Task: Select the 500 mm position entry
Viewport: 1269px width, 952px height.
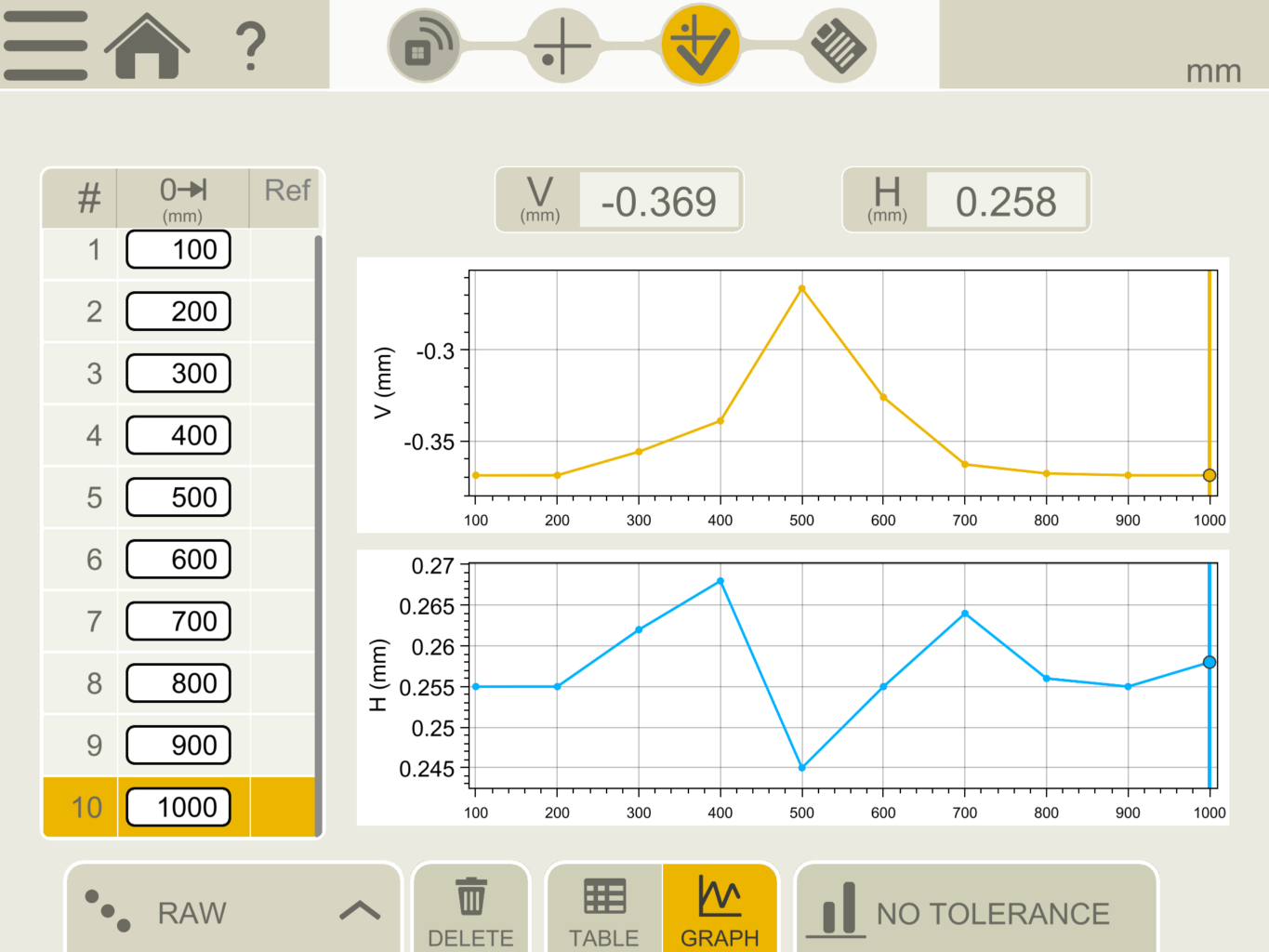Action: point(178,497)
